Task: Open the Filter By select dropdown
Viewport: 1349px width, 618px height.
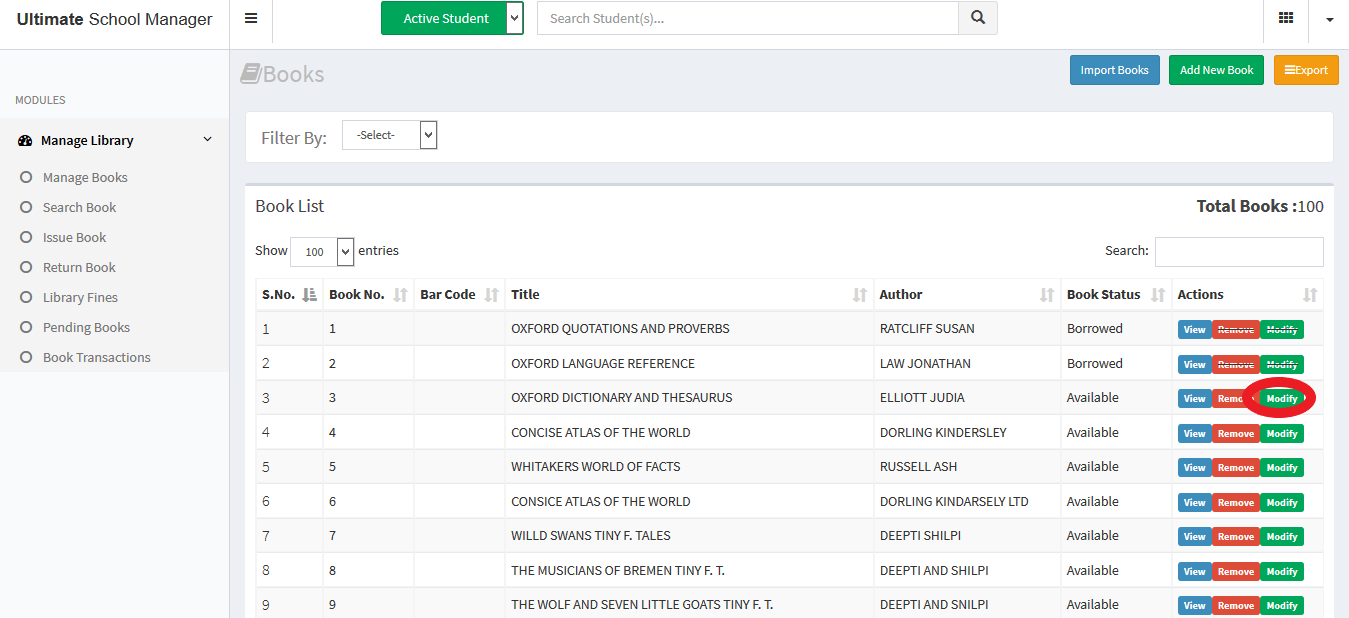Action: [x=390, y=135]
